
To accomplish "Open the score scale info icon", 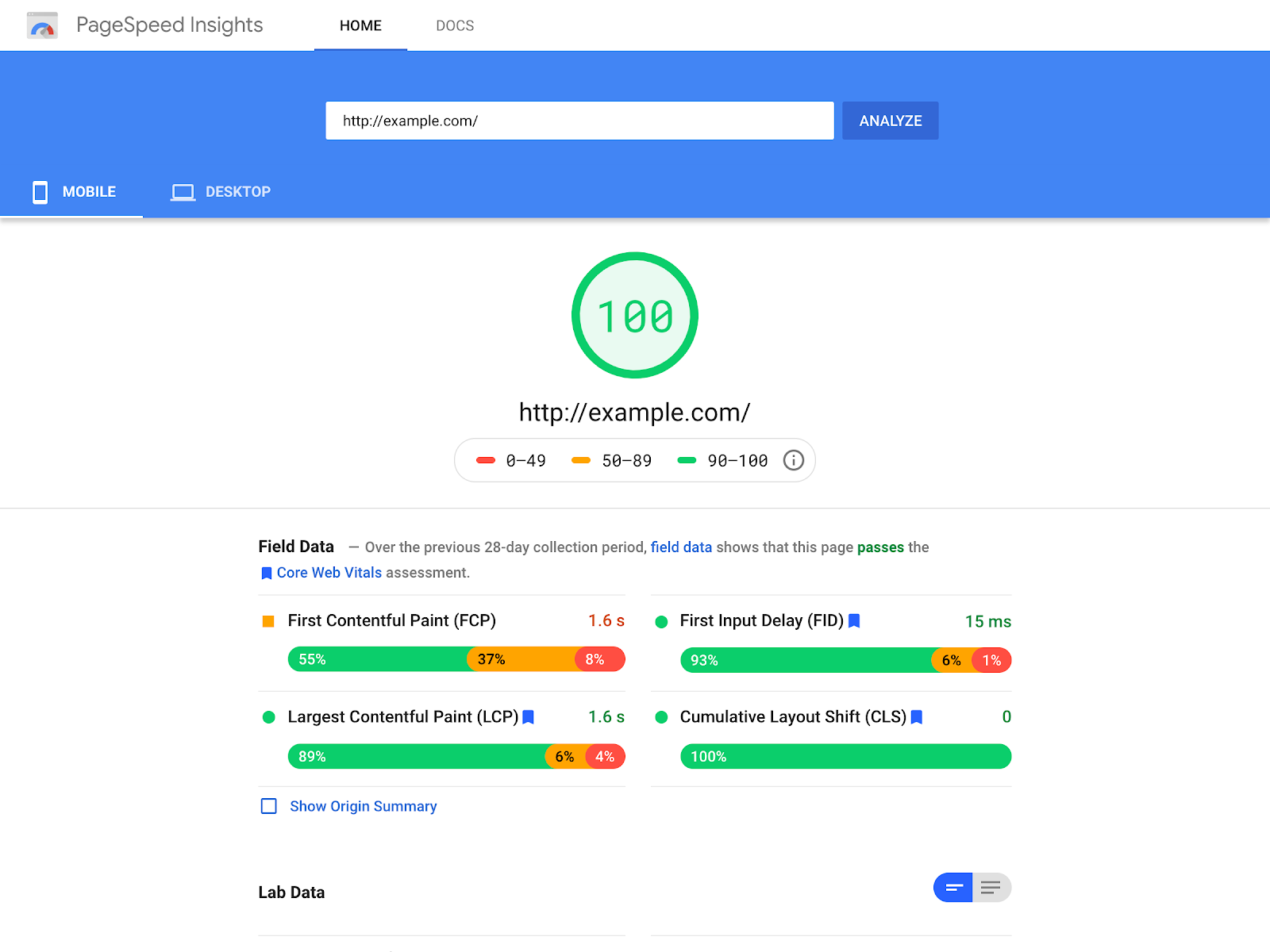I will click(794, 460).
